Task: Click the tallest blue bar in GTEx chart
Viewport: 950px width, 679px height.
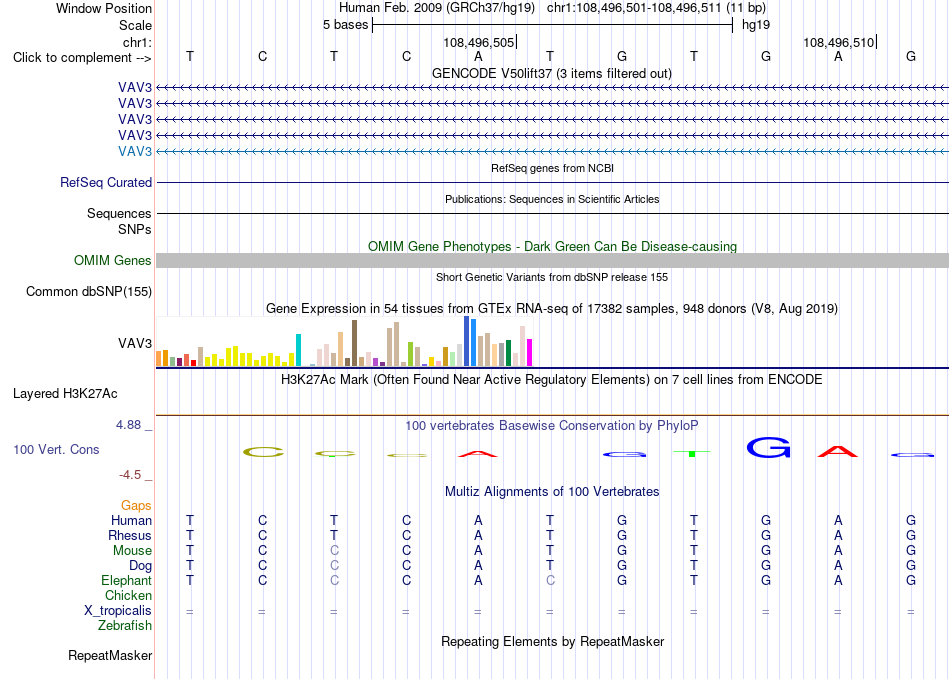Action: pyautogui.click(x=467, y=341)
